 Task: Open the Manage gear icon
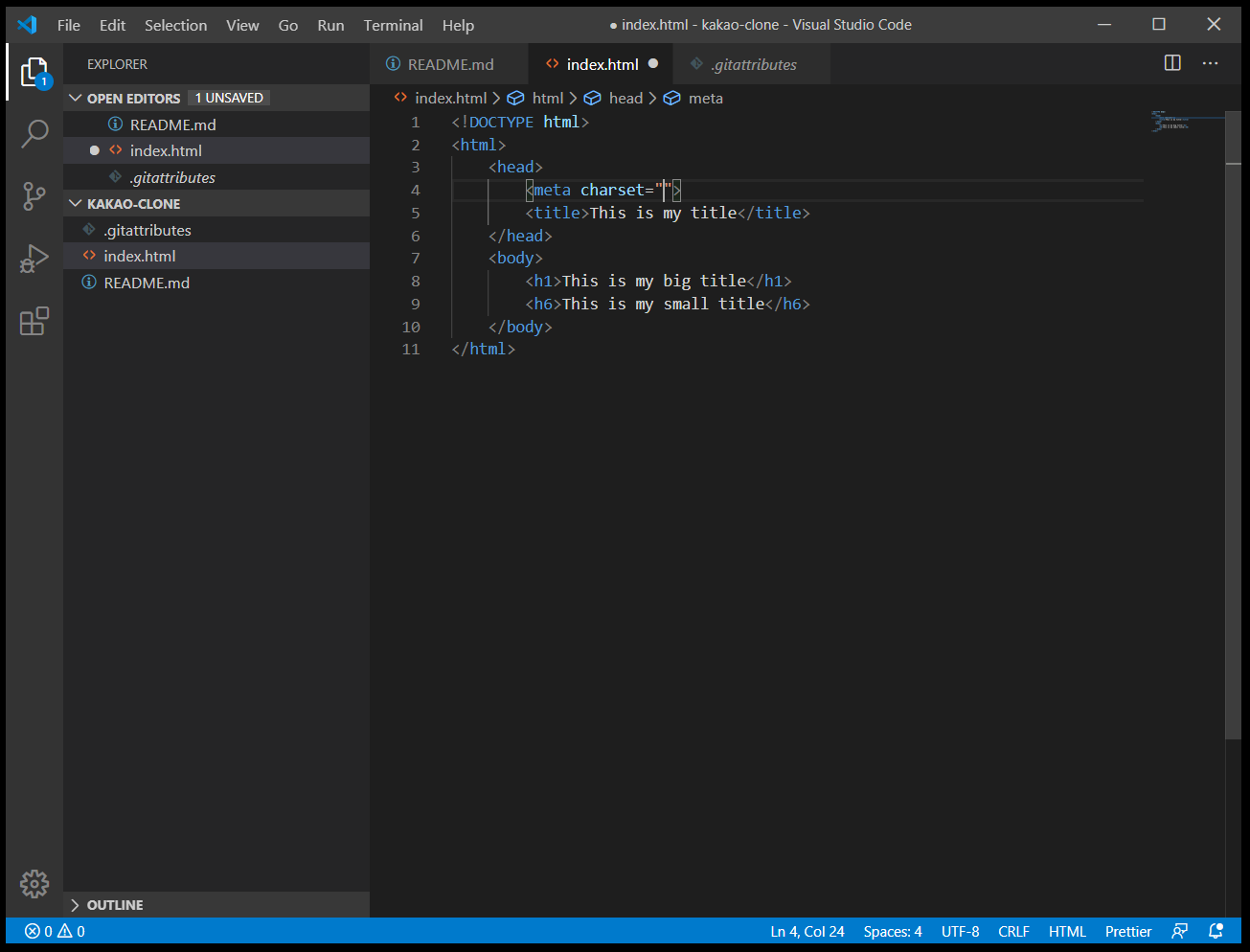click(34, 883)
